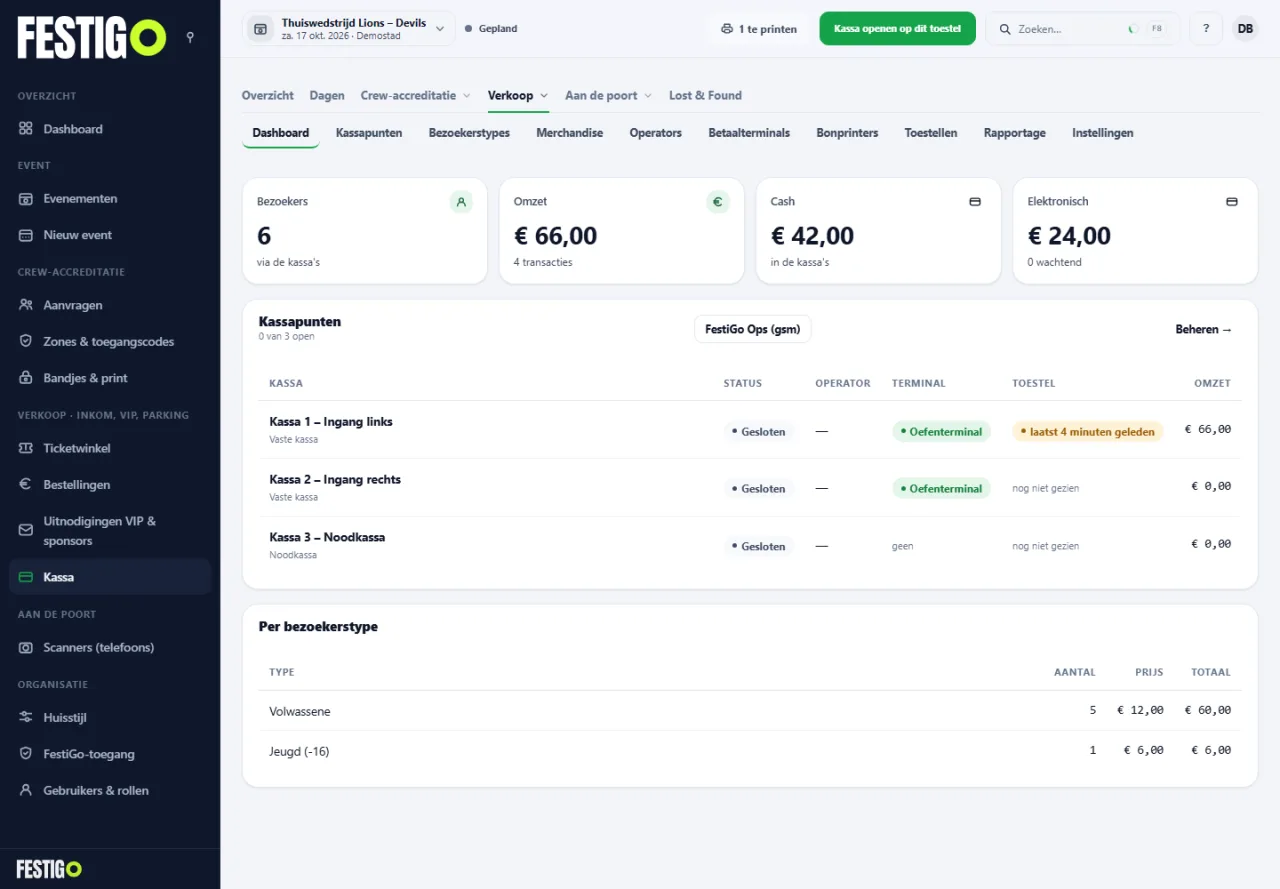Click the Nieuw event icon in sidebar
Viewport: 1280px width, 889px height.
coord(26,235)
